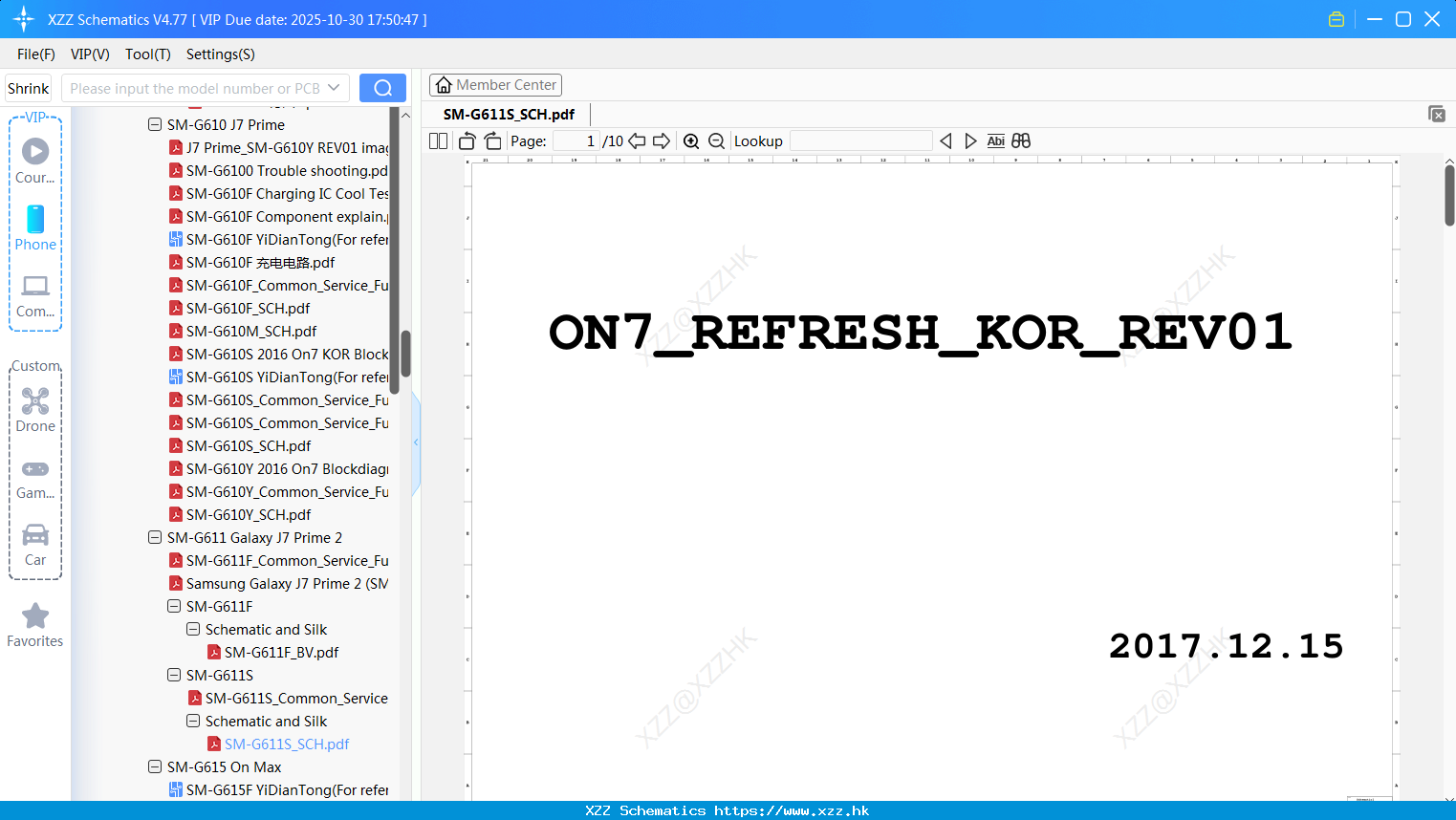1456x820 pixels.
Task: Toggle the Abi whole-word match option
Action: point(996,141)
